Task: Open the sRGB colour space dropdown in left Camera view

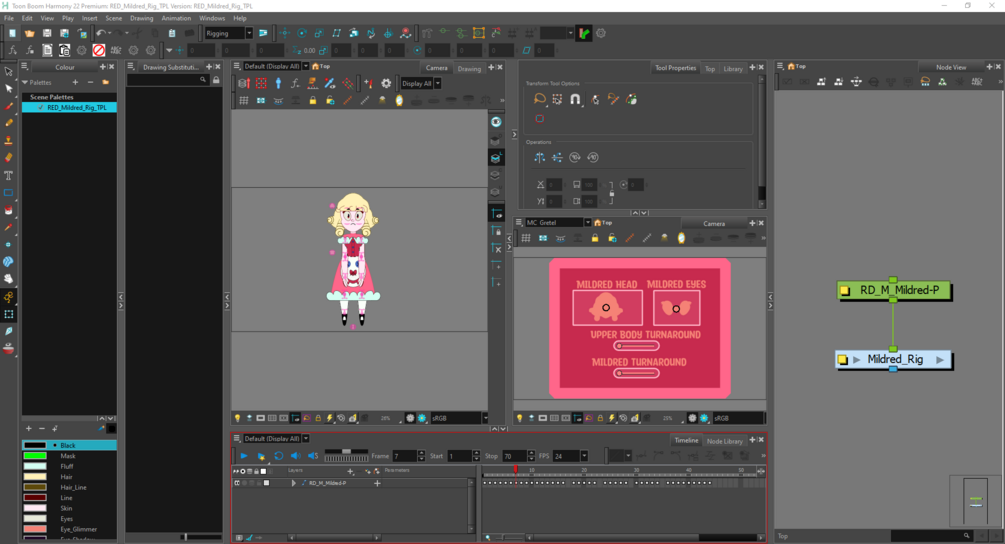Action: 485,418
